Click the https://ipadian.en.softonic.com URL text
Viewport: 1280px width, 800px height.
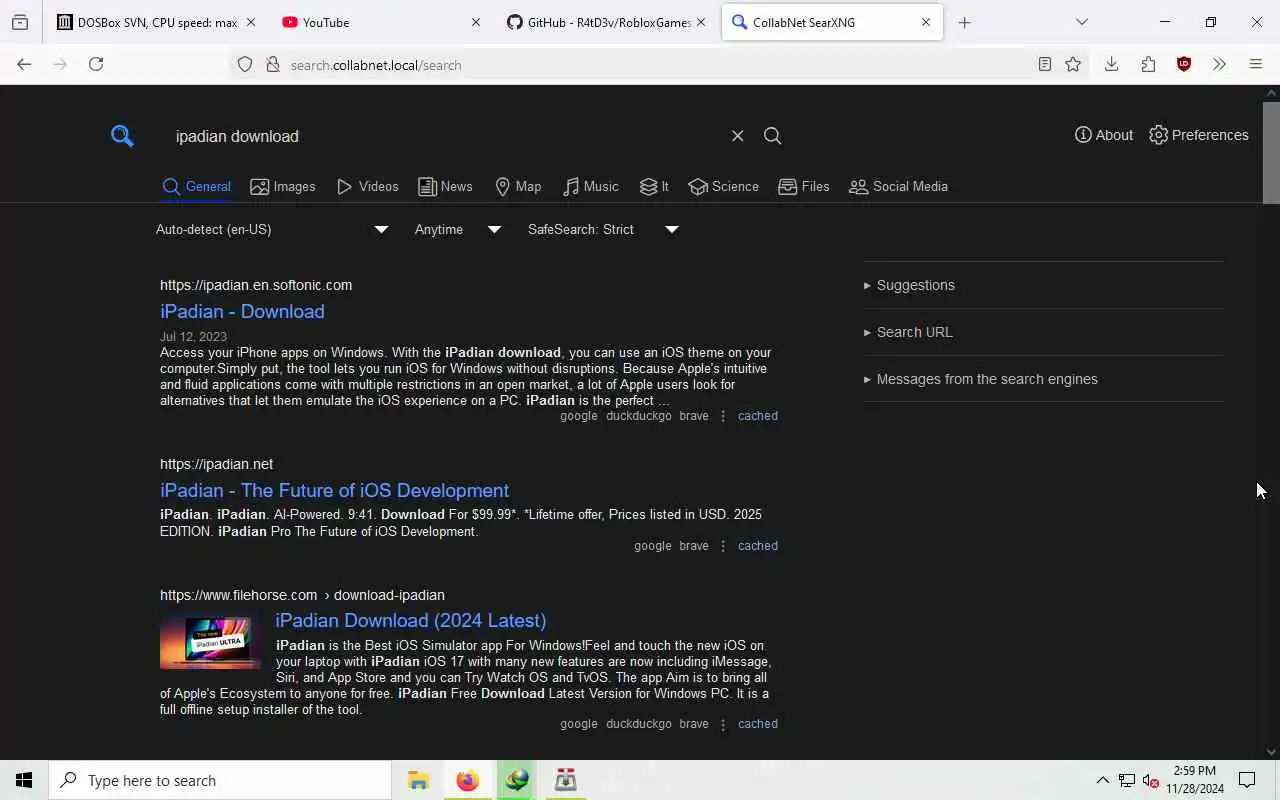point(256,285)
